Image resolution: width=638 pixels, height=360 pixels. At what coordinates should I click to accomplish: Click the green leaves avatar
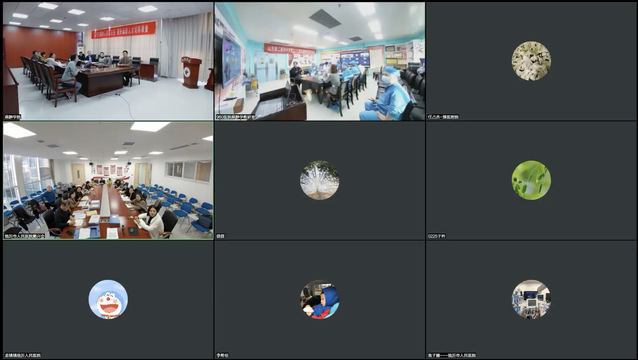click(x=531, y=180)
